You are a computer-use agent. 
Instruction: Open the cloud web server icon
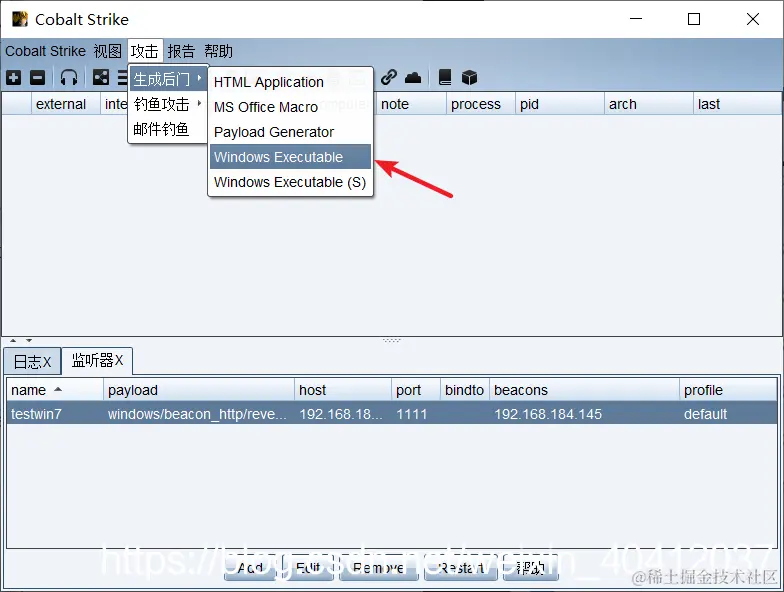tap(413, 78)
